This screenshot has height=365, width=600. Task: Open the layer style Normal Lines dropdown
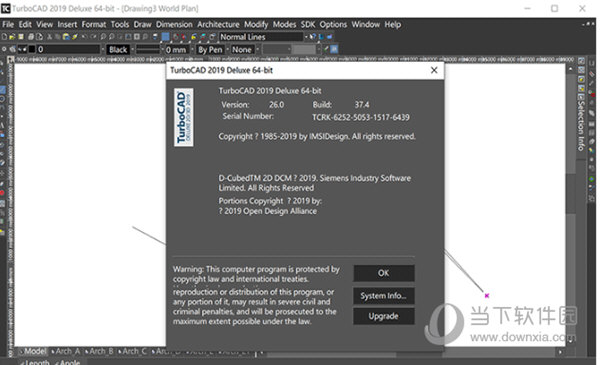[x=306, y=37]
